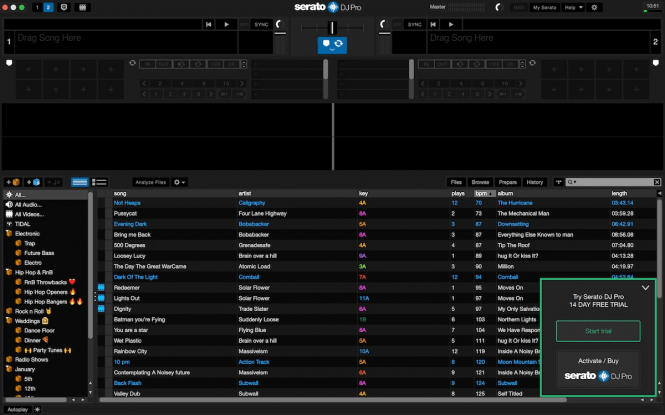The height and width of the screenshot is (415, 665).
Task: Click deck 2 loop tab icon beside 2X button
Action: point(532,63)
